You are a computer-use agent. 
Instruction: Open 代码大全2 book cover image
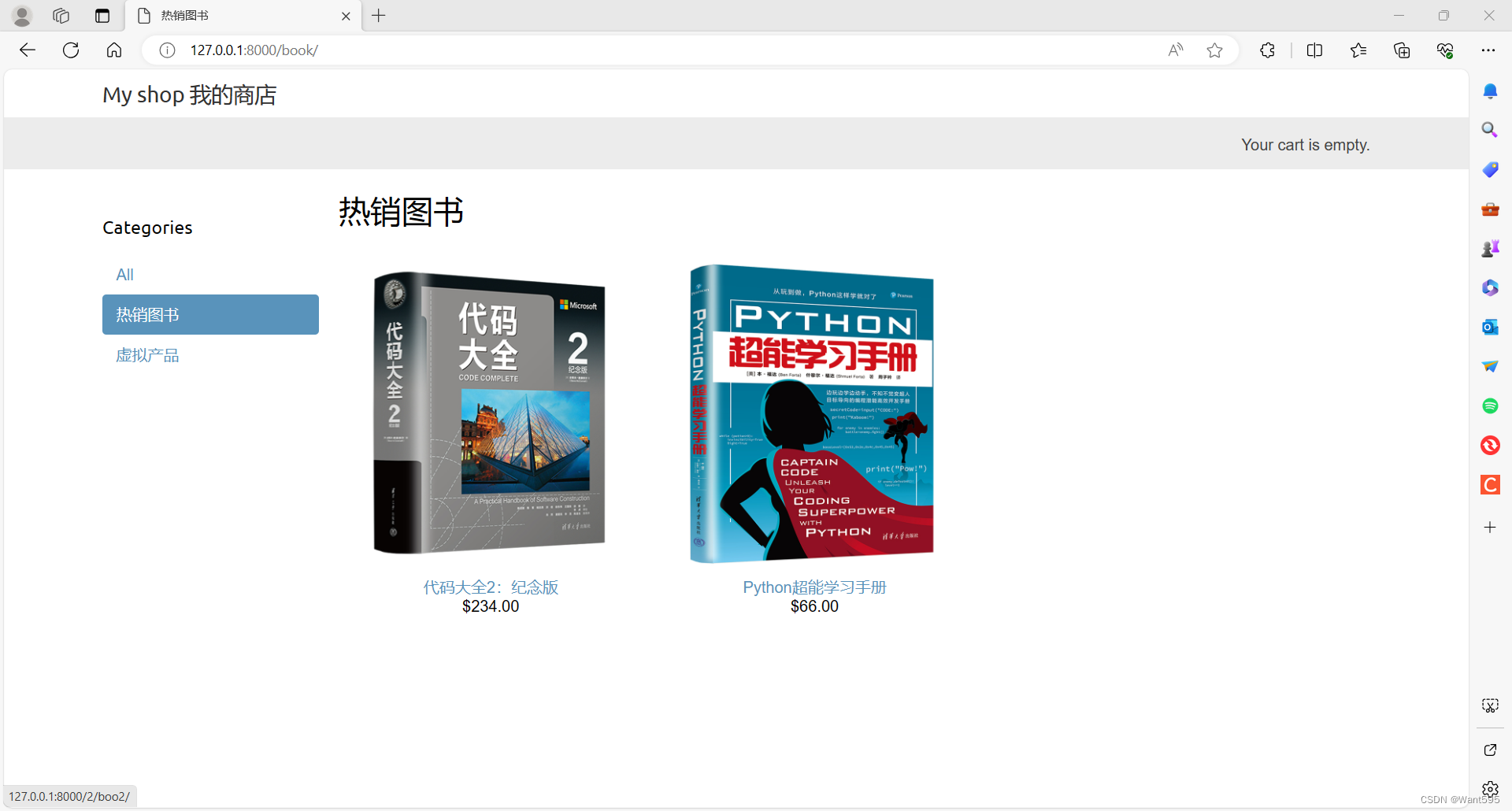(x=490, y=413)
